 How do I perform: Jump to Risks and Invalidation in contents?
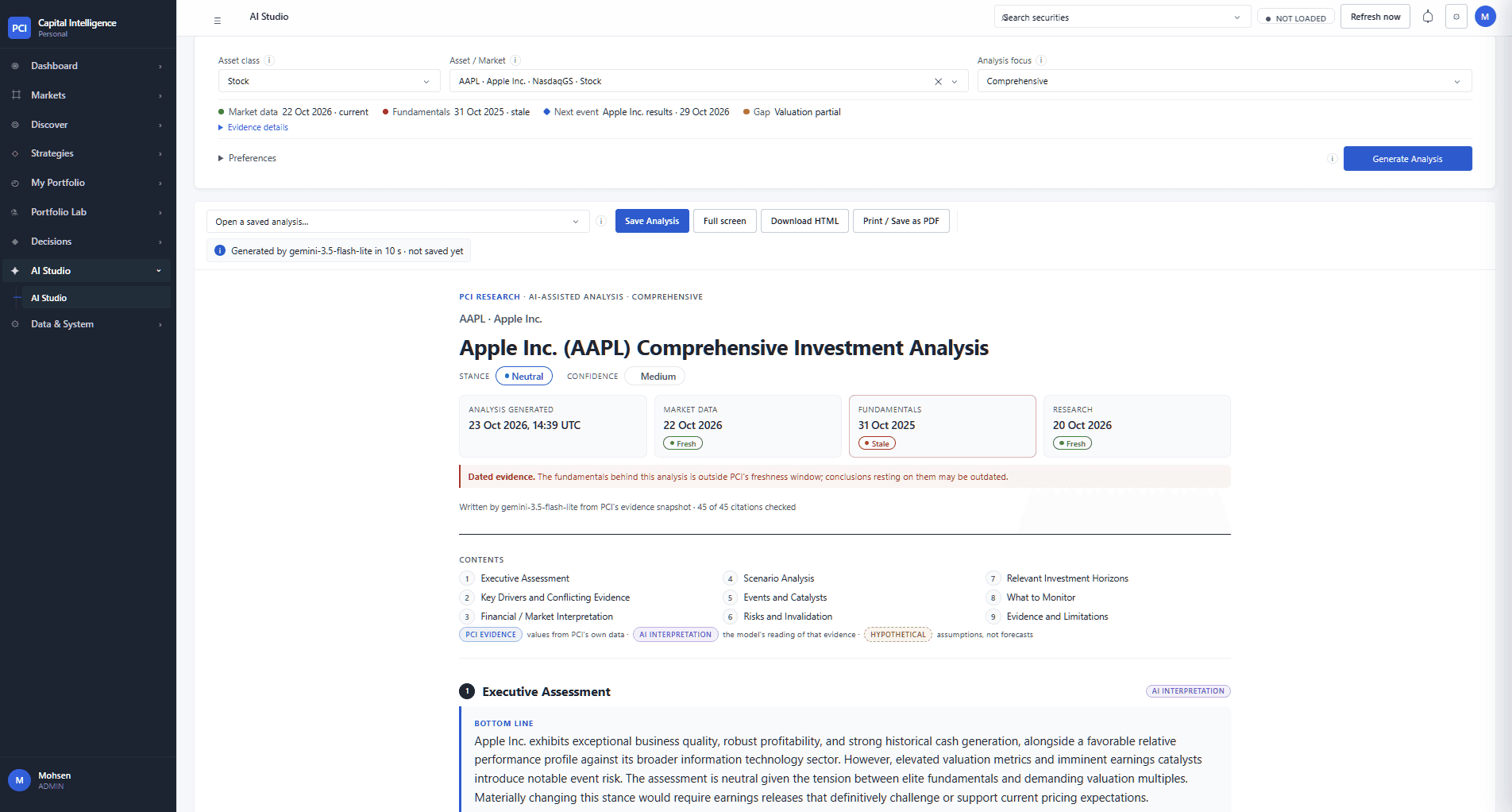(788, 617)
